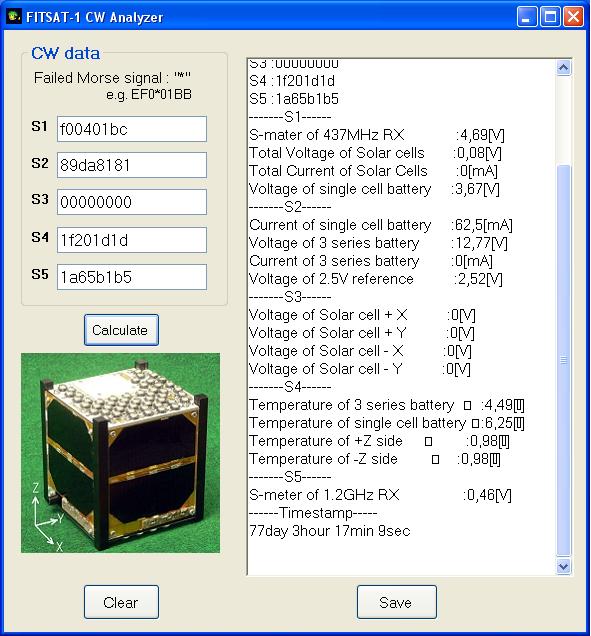Save the decoded telemetry results
This screenshot has width=591, height=636.
(397, 602)
